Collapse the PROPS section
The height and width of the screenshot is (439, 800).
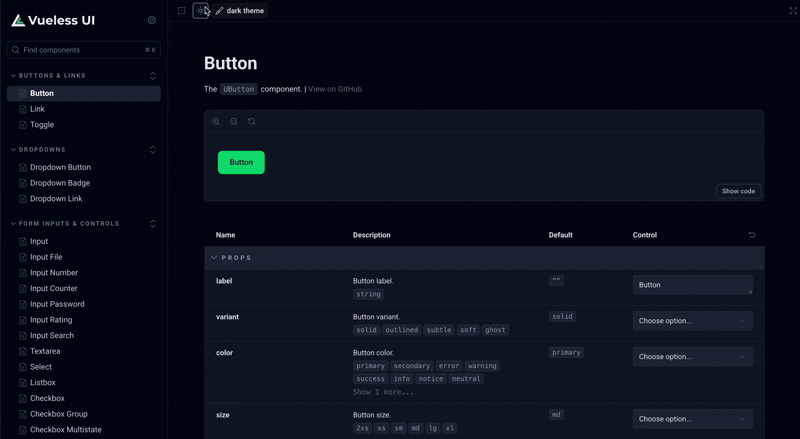(231, 258)
